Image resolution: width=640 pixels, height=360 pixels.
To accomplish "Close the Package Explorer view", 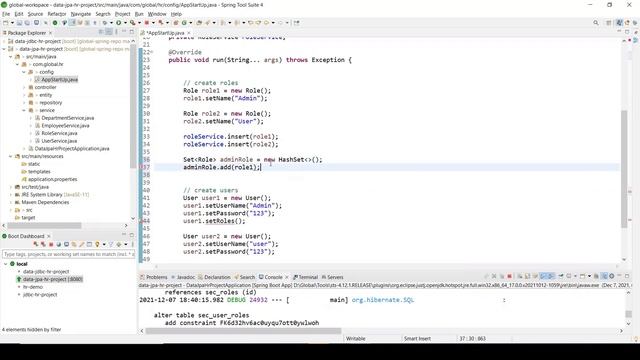I will (50, 33).
